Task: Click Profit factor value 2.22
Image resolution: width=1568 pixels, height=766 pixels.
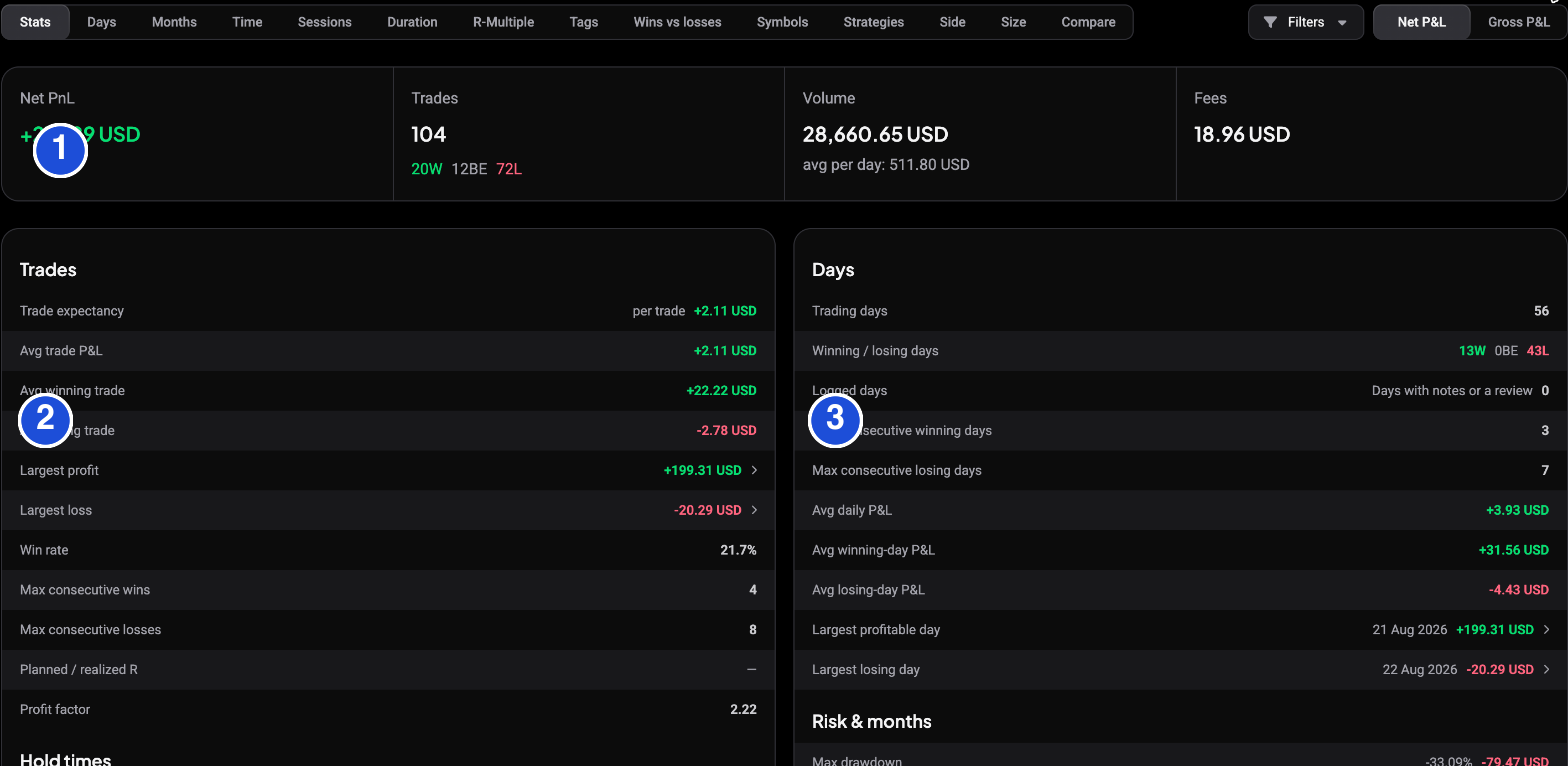Action: [743, 710]
